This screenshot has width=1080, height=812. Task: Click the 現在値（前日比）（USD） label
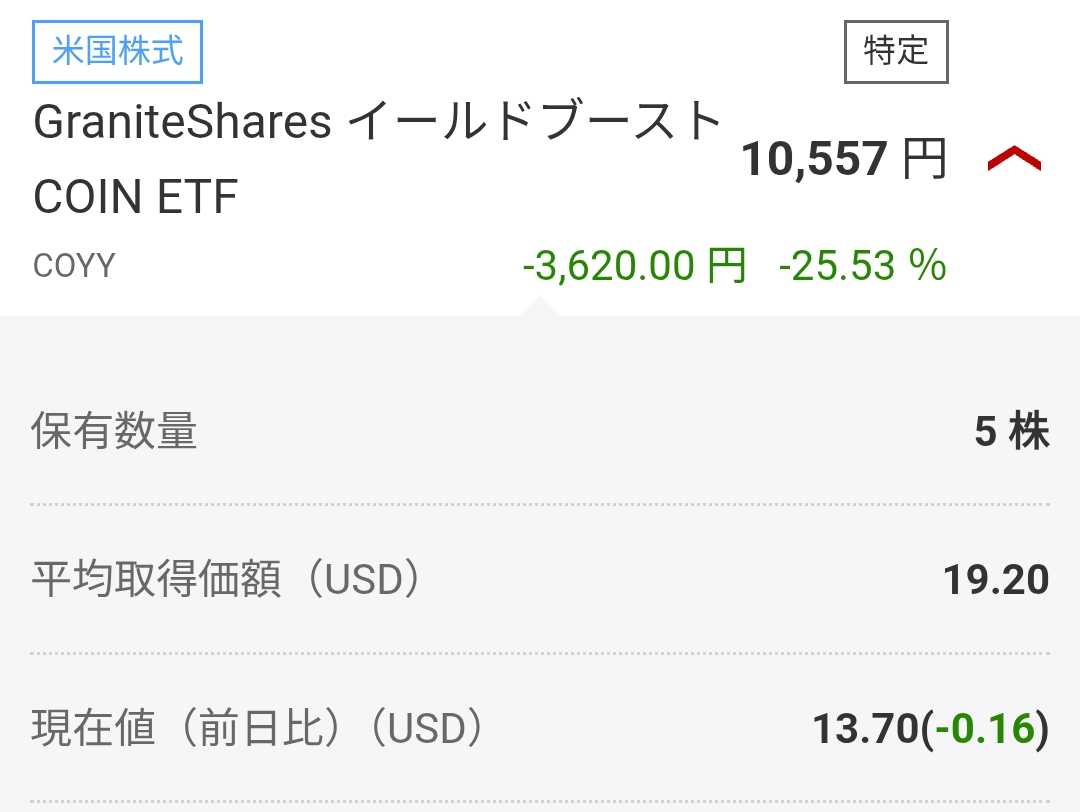point(258,729)
